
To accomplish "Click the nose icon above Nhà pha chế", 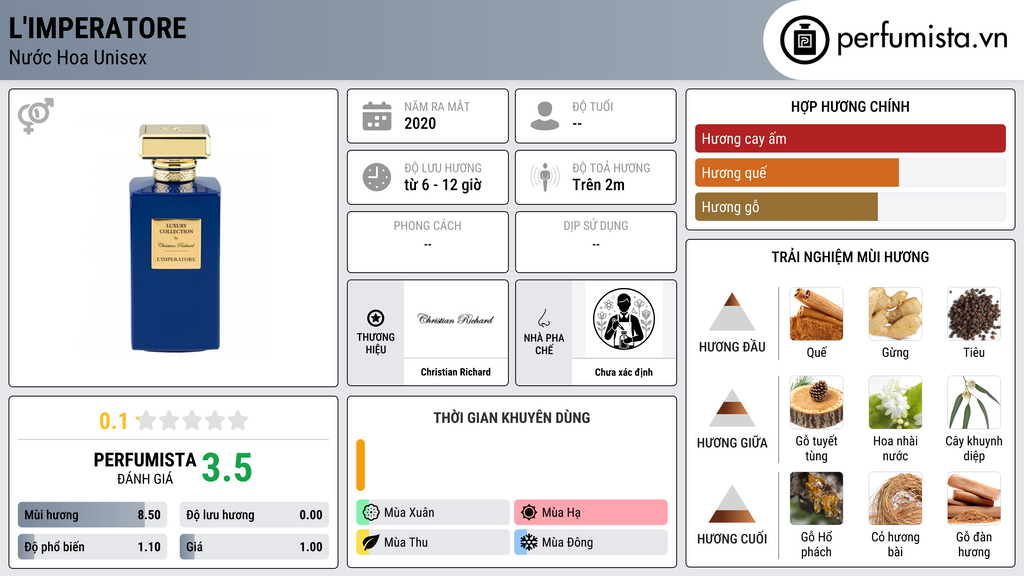I will pyautogui.click(x=543, y=318).
